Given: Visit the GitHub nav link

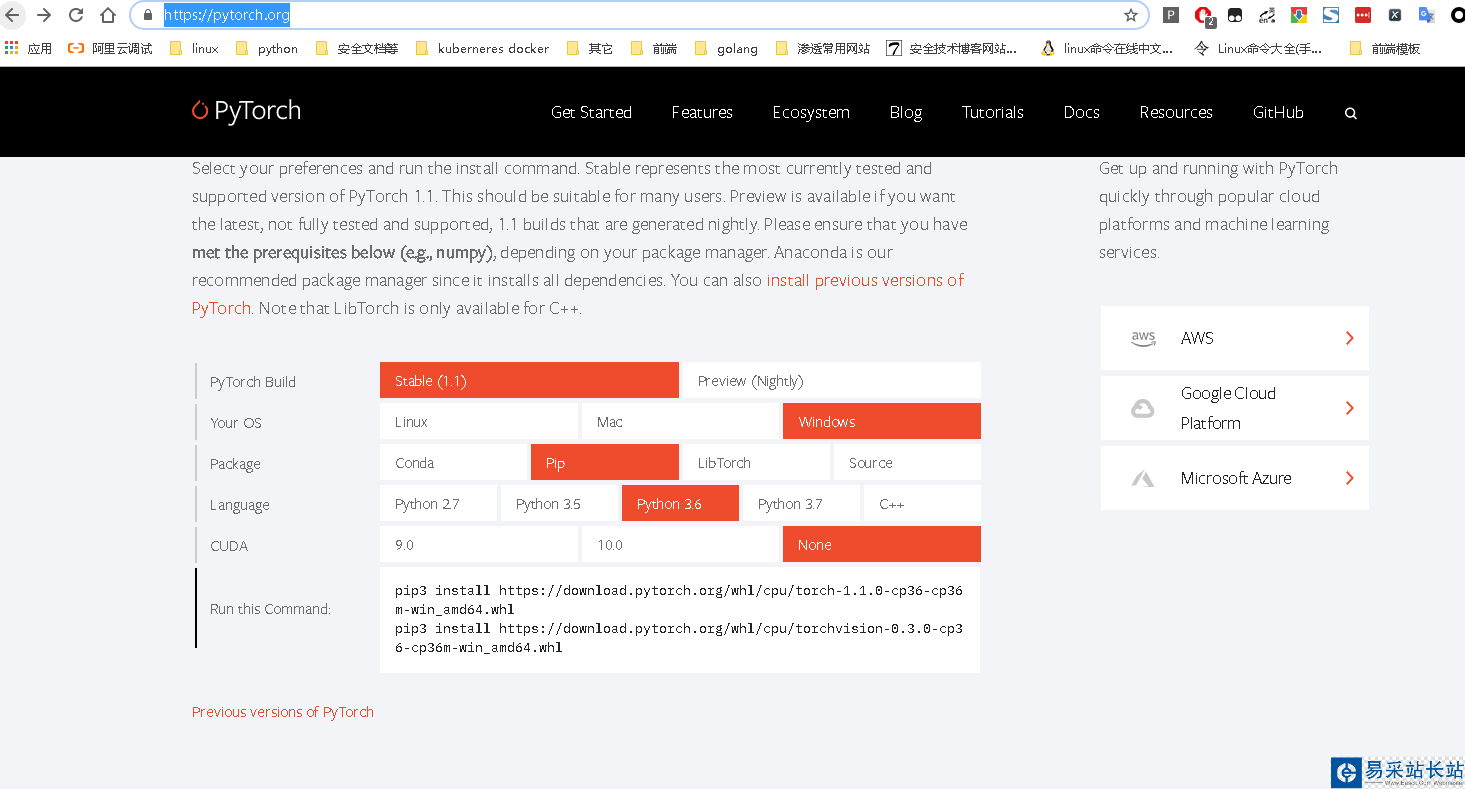Looking at the screenshot, I should click(x=1278, y=112).
